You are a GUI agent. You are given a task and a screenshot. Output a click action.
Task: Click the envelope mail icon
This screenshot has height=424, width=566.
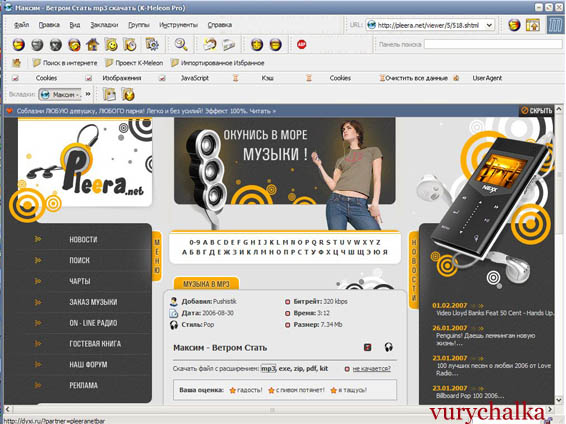tap(210, 44)
